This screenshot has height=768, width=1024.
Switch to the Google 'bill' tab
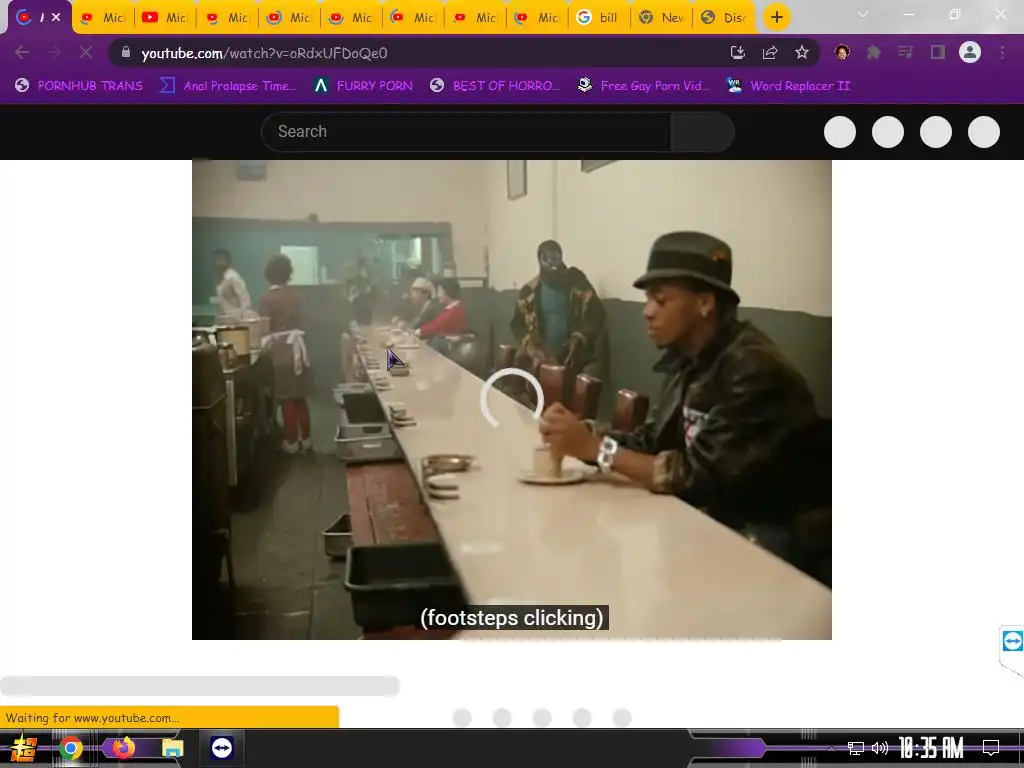point(599,17)
